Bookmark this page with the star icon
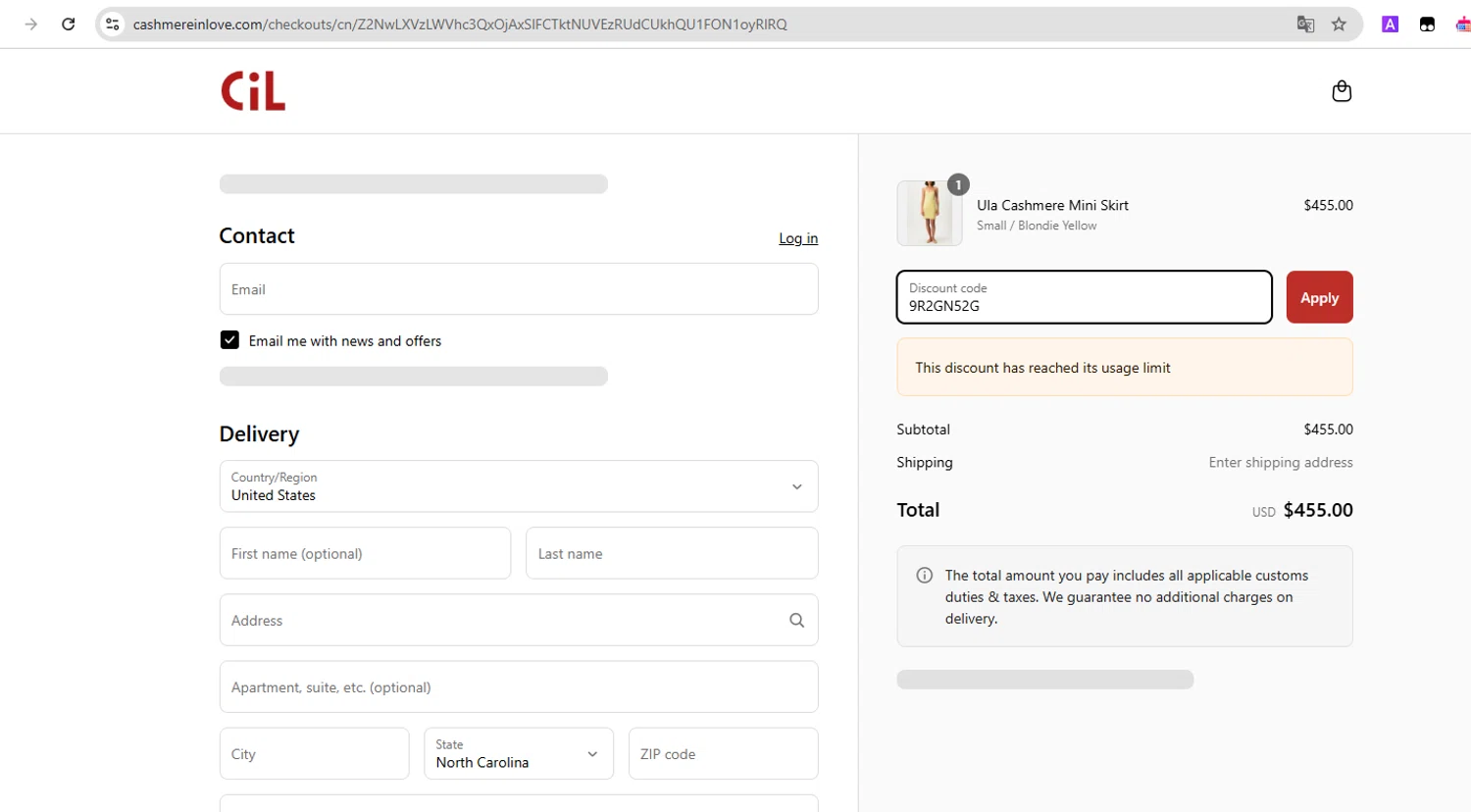The width and height of the screenshot is (1471, 812). click(x=1339, y=25)
